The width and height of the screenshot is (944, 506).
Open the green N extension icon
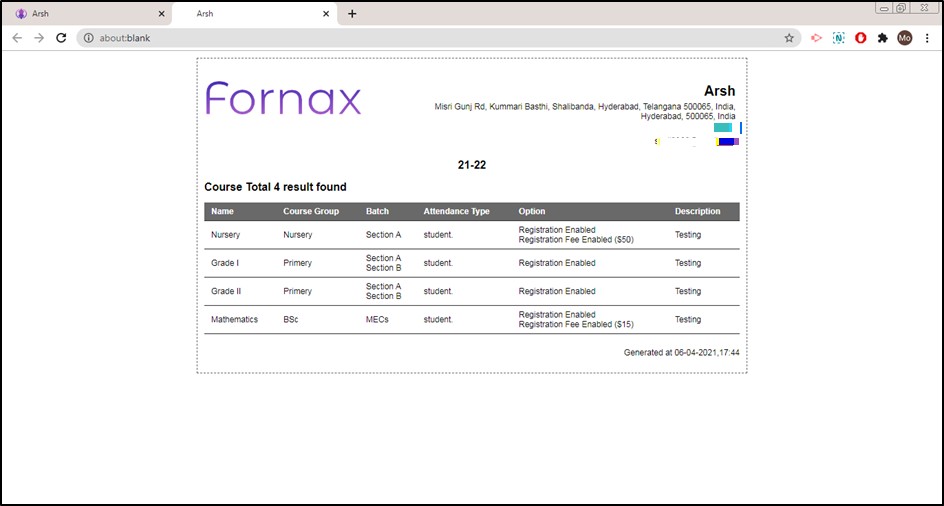(839, 38)
